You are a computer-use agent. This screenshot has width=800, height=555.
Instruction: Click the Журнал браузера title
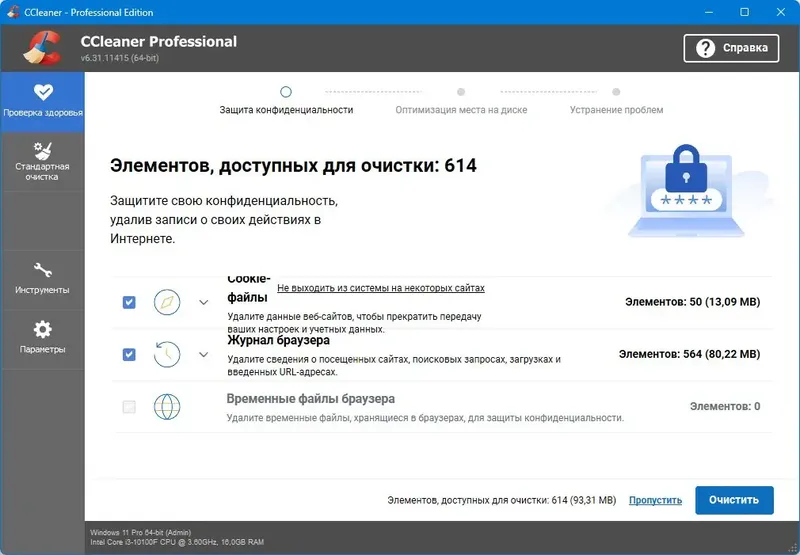(279, 340)
